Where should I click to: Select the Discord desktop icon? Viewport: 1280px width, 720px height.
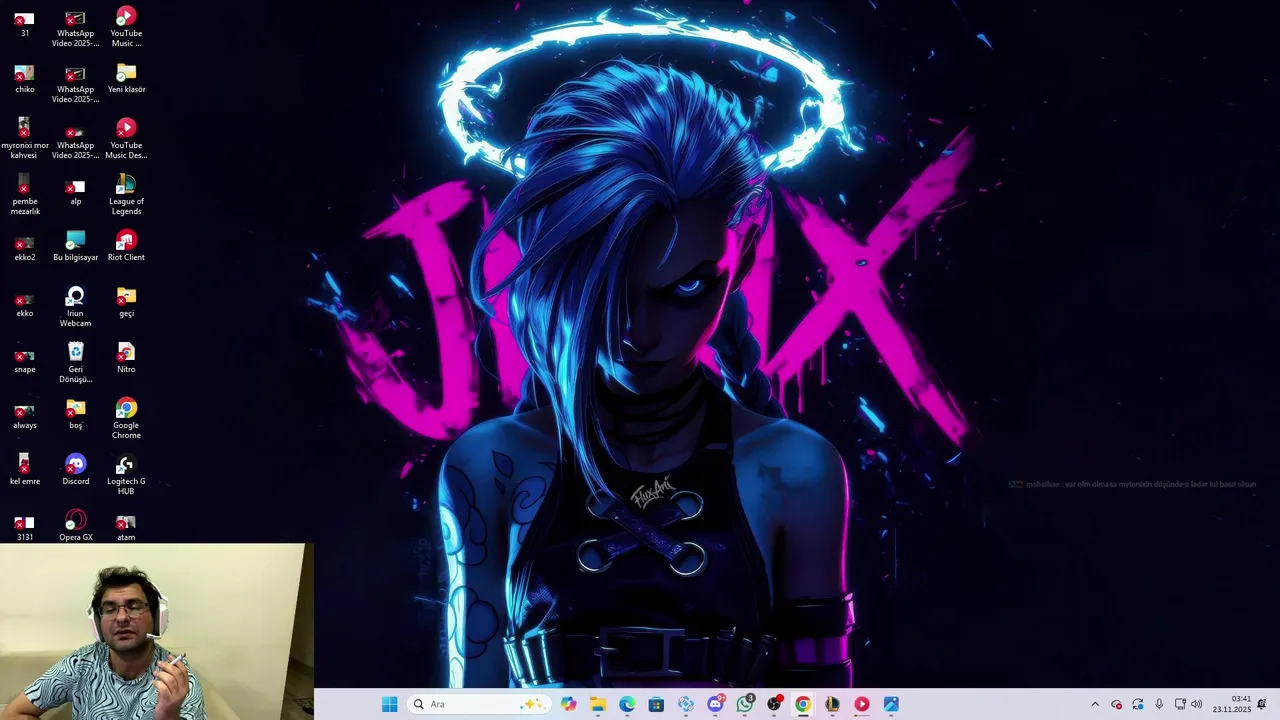(x=75, y=470)
